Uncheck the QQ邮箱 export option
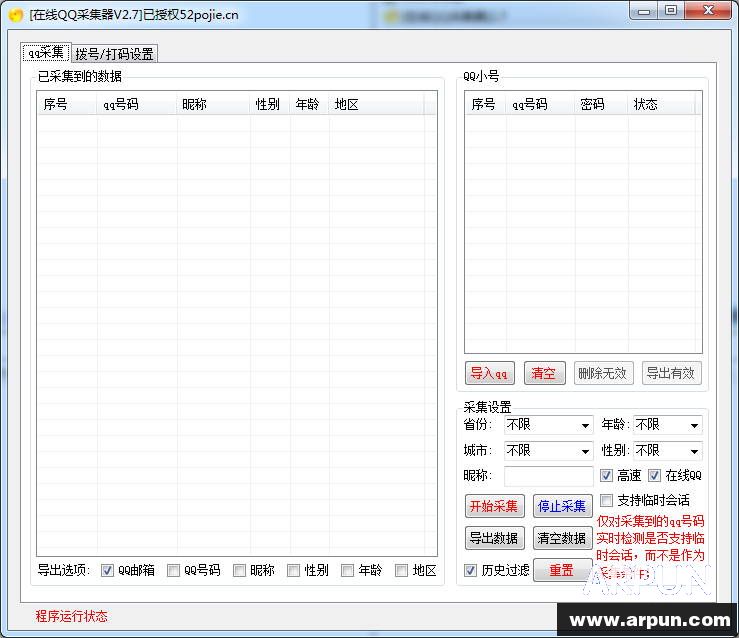The height and width of the screenshot is (638, 739). [x=107, y=570]
